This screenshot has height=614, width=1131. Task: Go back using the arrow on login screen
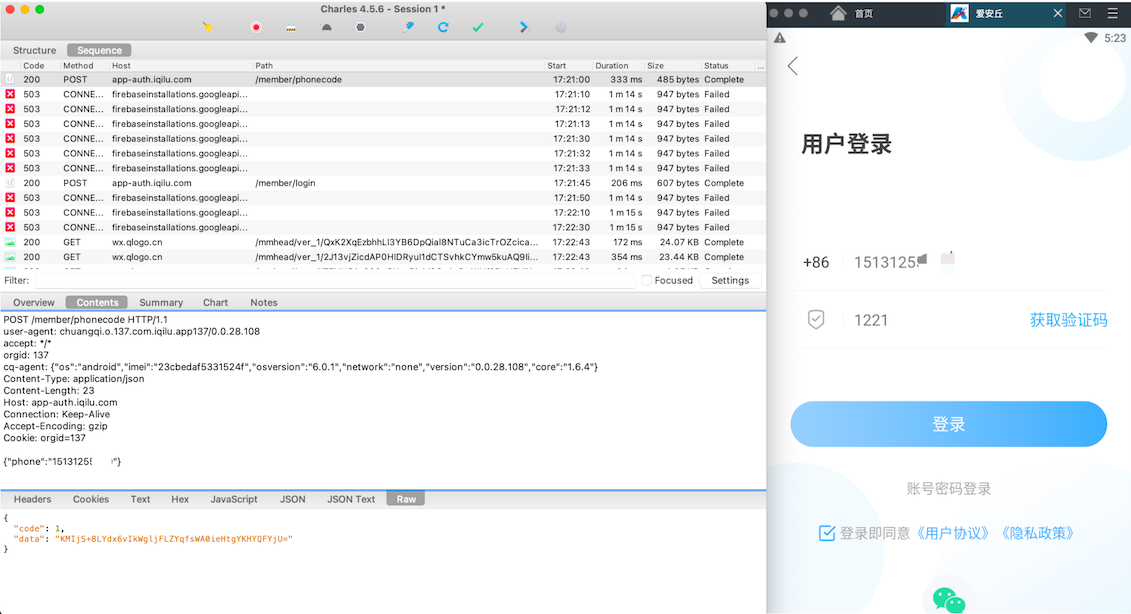pos(793,66)
